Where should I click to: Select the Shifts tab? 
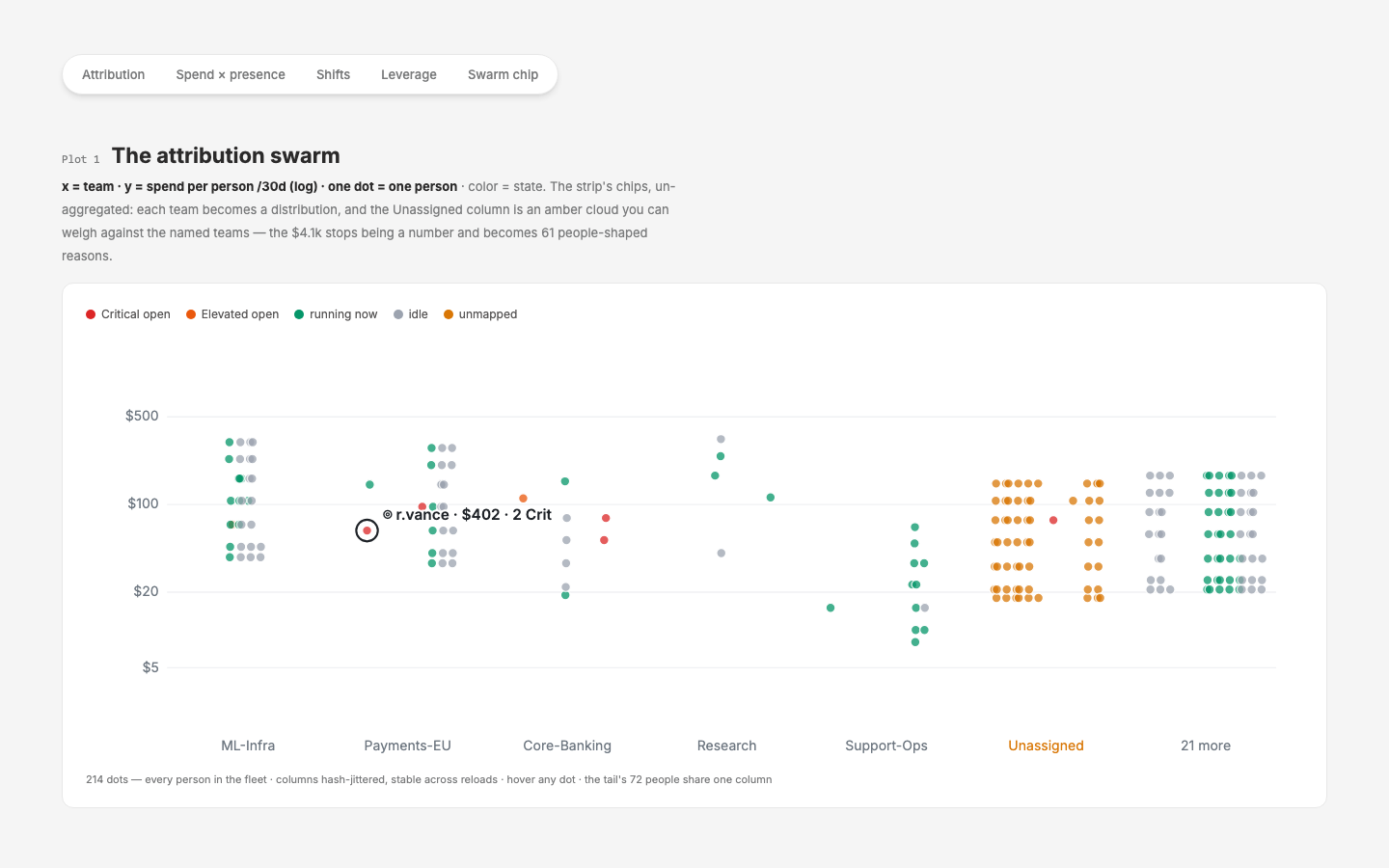coord(333,74)
